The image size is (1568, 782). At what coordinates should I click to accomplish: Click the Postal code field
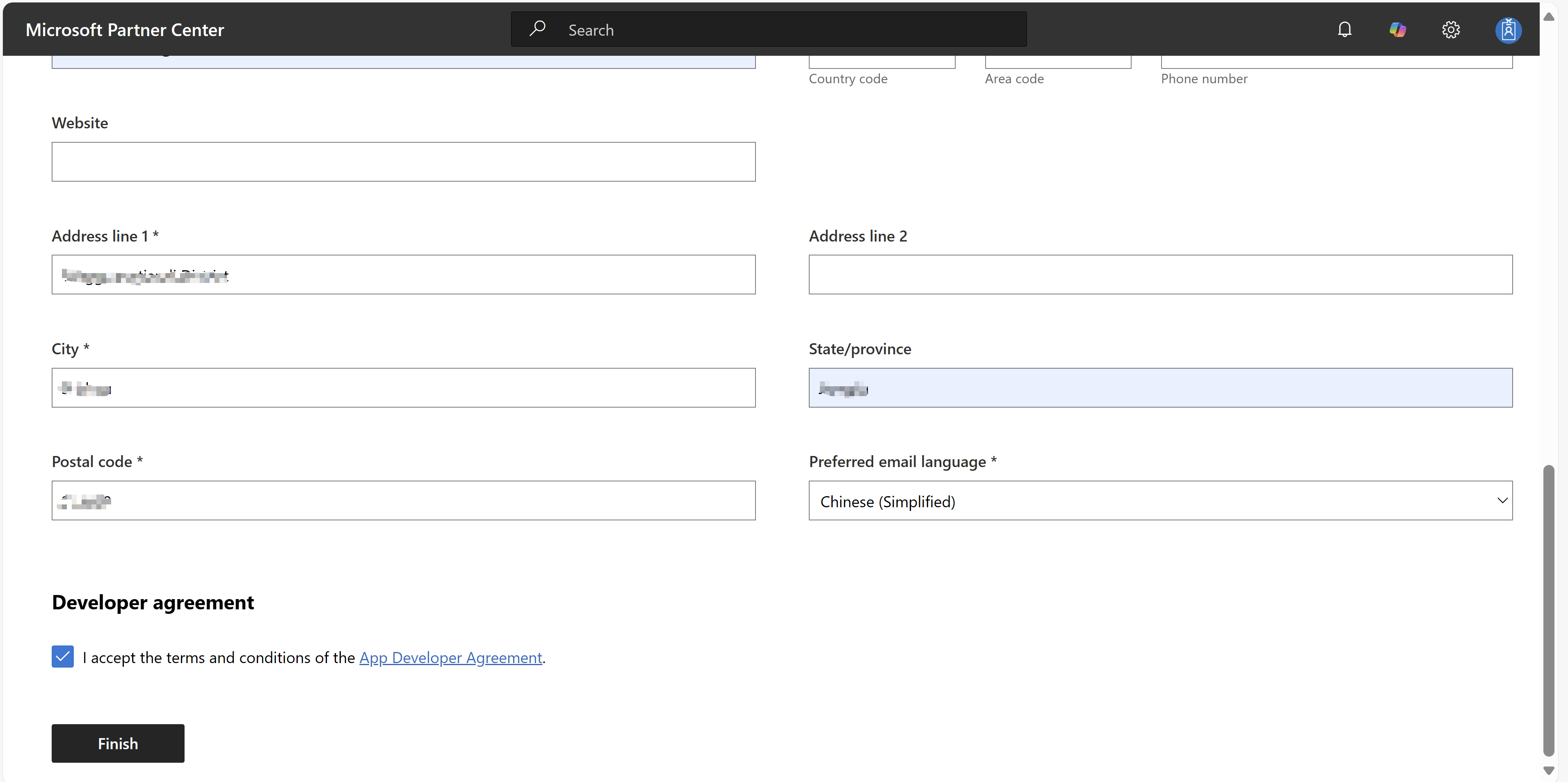coord(404,500)
